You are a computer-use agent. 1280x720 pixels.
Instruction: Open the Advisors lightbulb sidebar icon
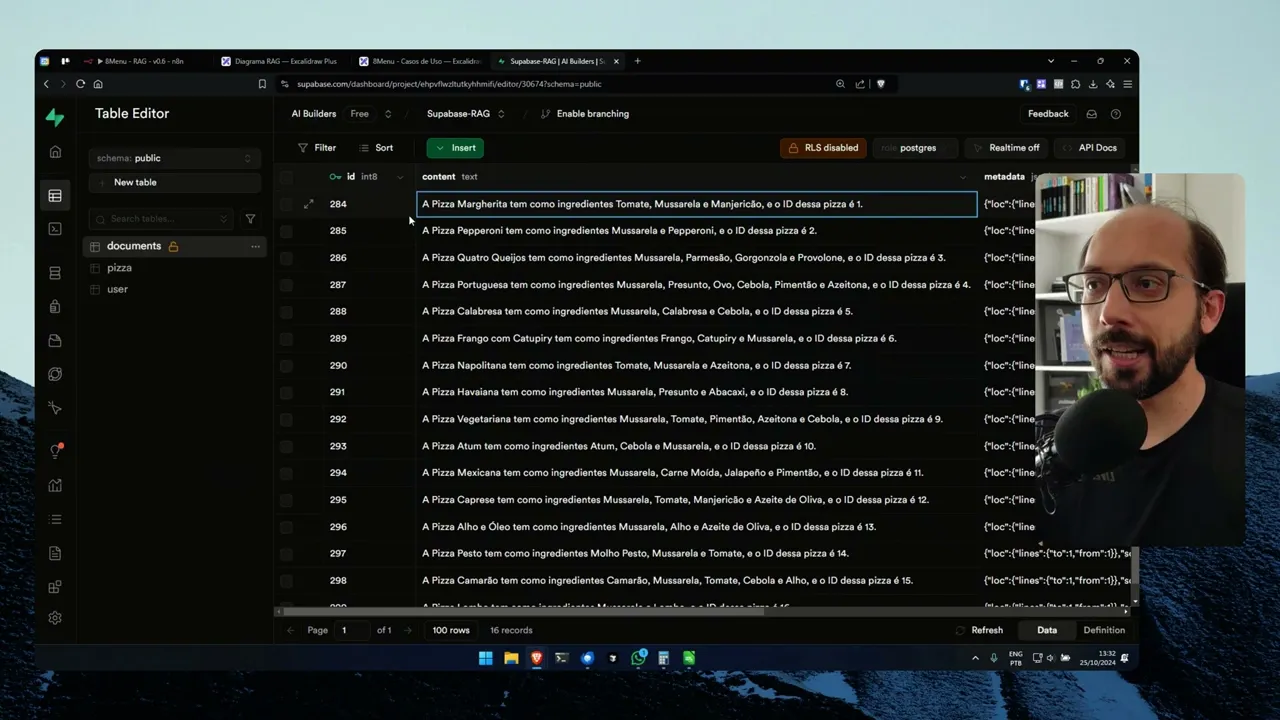[x=55, y=451]
